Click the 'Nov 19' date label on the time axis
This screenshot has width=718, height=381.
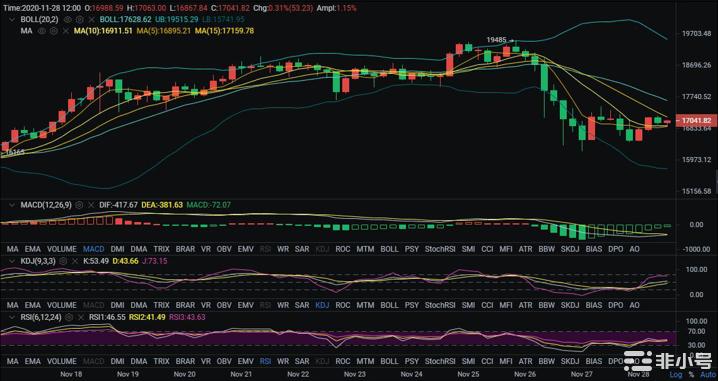coord(128,374)
